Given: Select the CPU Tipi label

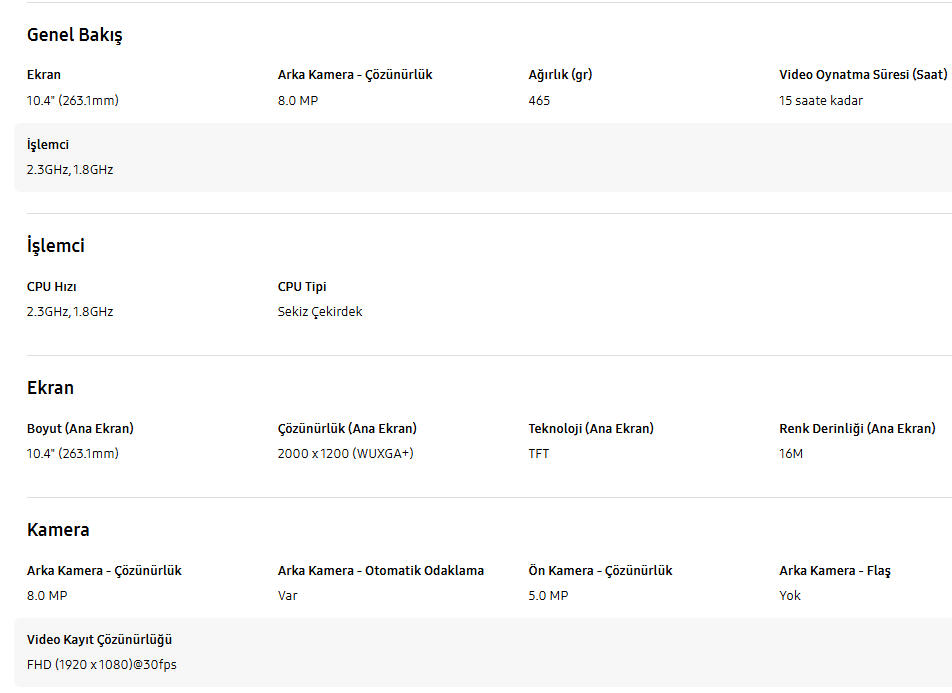Looking at the screenshot, I should click(302, 287).
